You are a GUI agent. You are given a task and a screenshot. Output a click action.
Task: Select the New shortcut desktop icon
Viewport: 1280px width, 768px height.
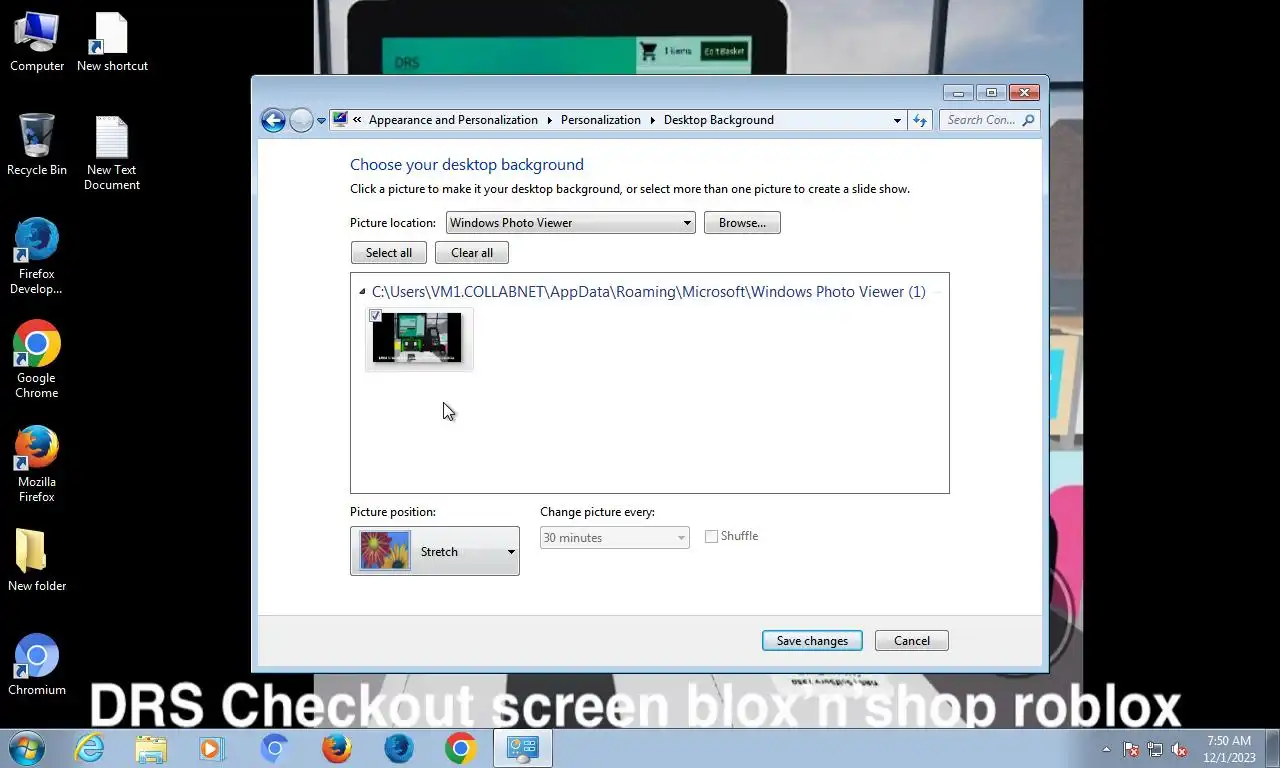pos(112,42)
